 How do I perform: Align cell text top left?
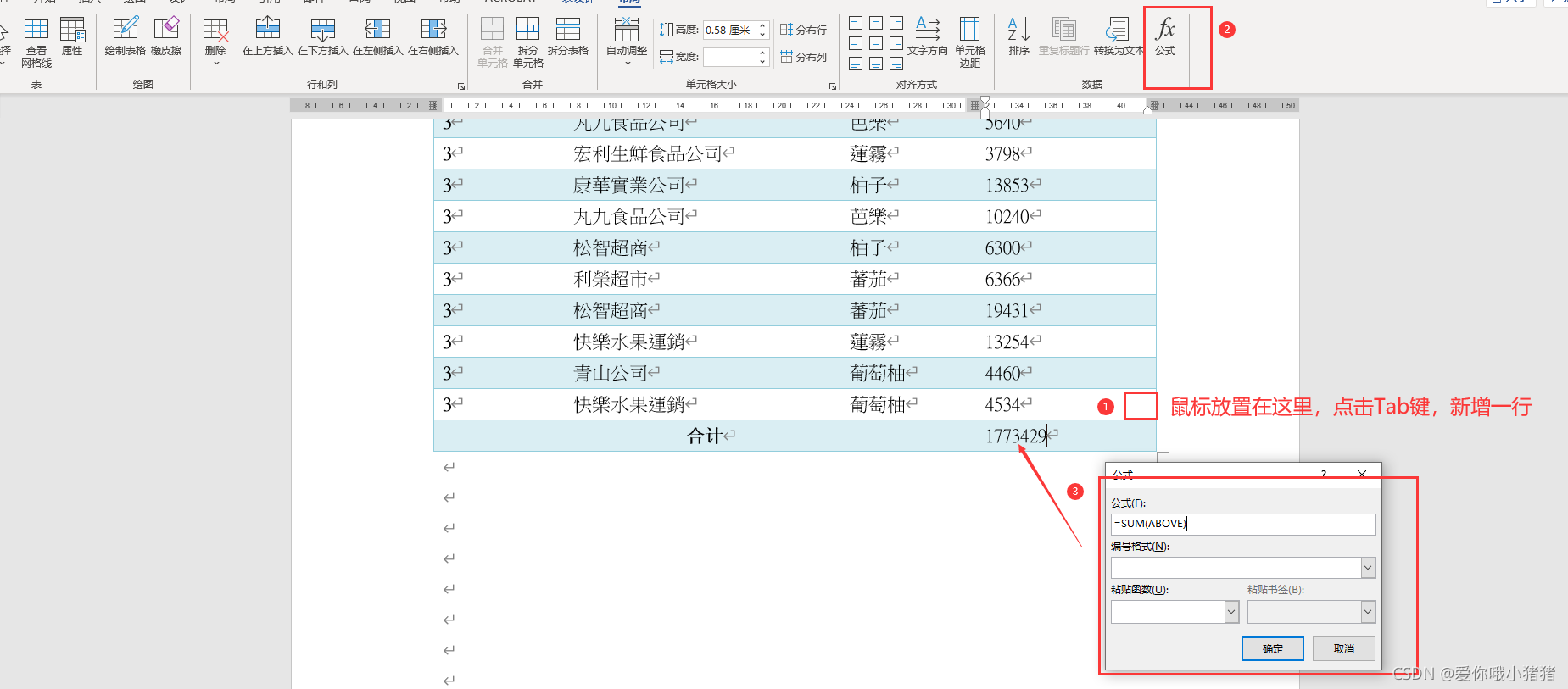click(856, 23)
